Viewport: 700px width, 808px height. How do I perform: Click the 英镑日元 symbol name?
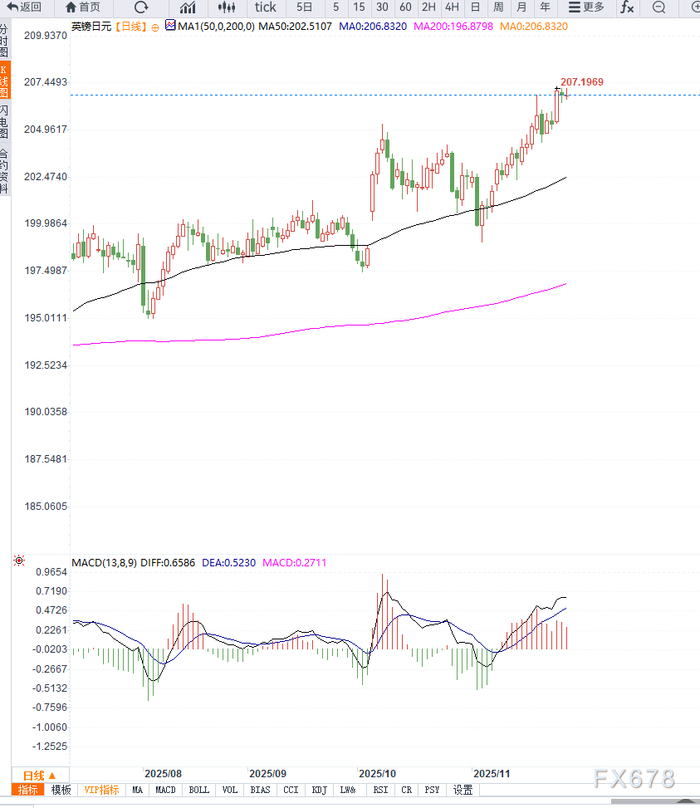(91, 26)
